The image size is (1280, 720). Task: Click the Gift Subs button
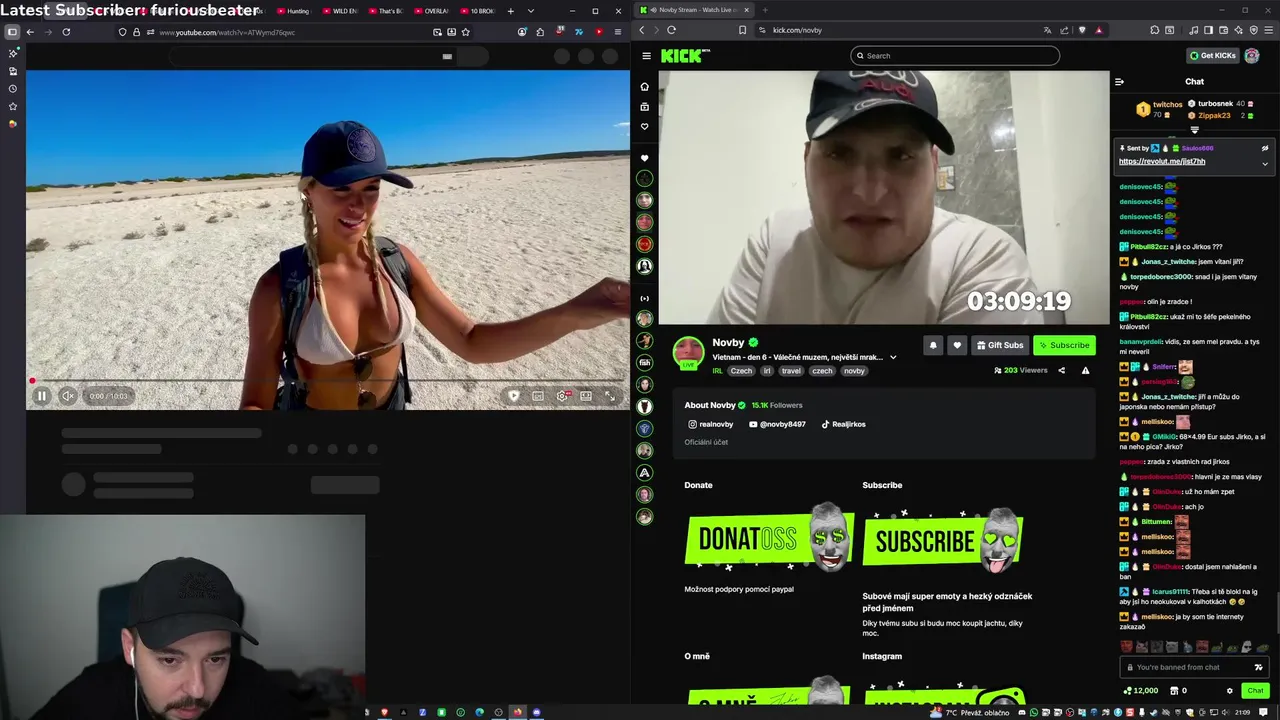click(x=1000, y=345)
